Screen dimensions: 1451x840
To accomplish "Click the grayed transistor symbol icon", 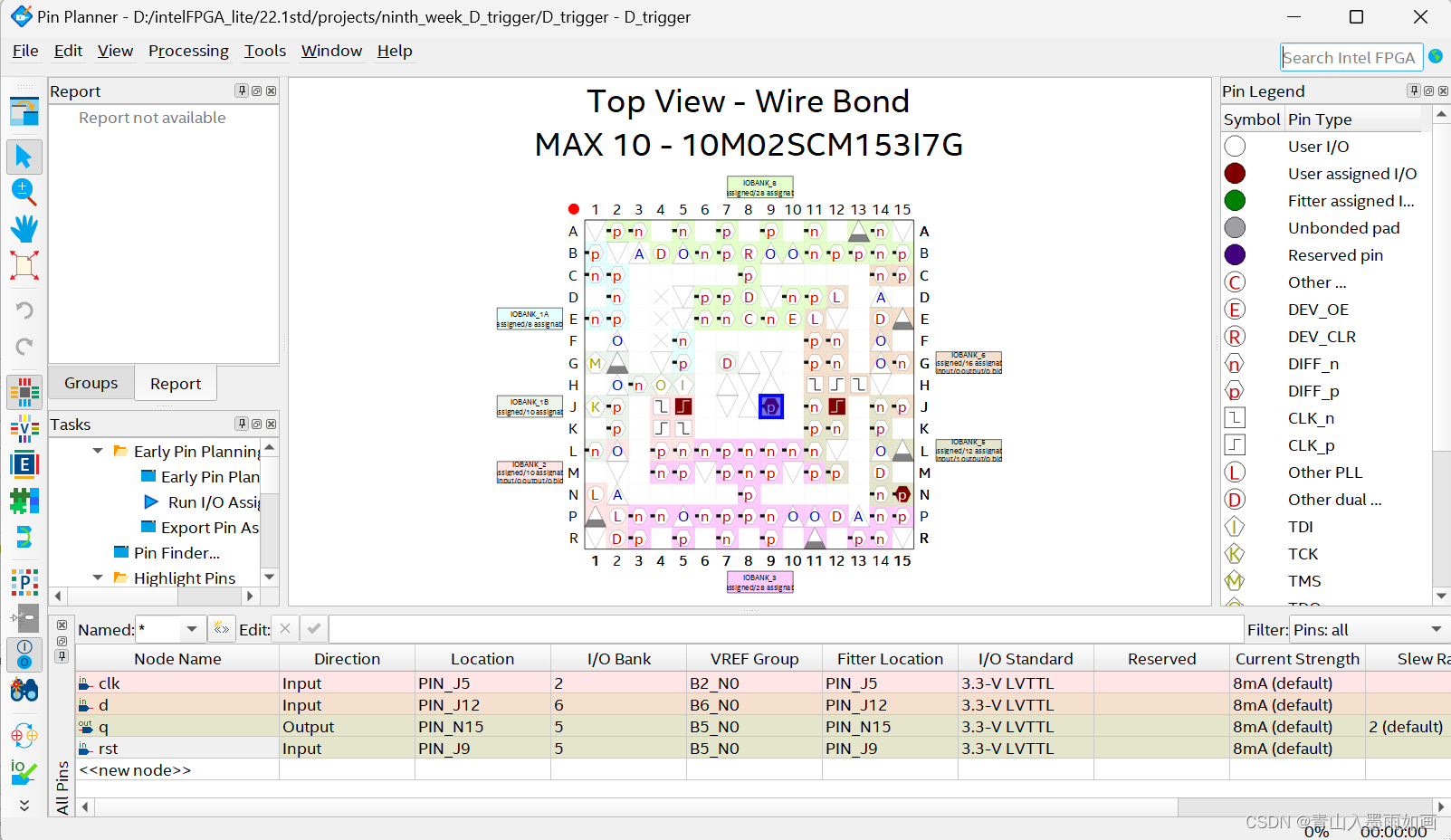I will [24, 617].
